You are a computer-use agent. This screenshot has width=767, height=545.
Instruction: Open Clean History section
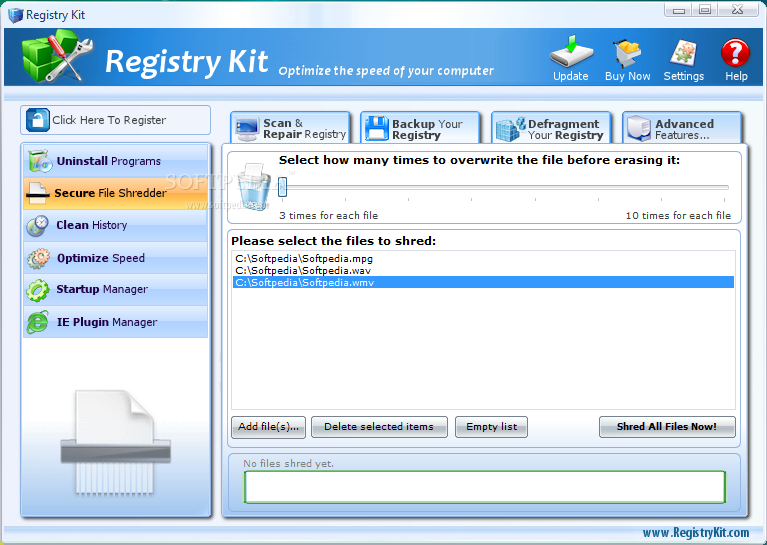116,225
